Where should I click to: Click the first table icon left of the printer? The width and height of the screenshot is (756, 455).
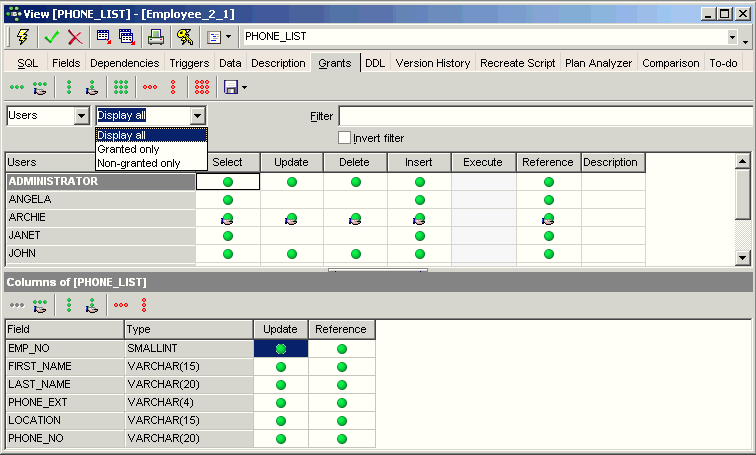point(104,37)
